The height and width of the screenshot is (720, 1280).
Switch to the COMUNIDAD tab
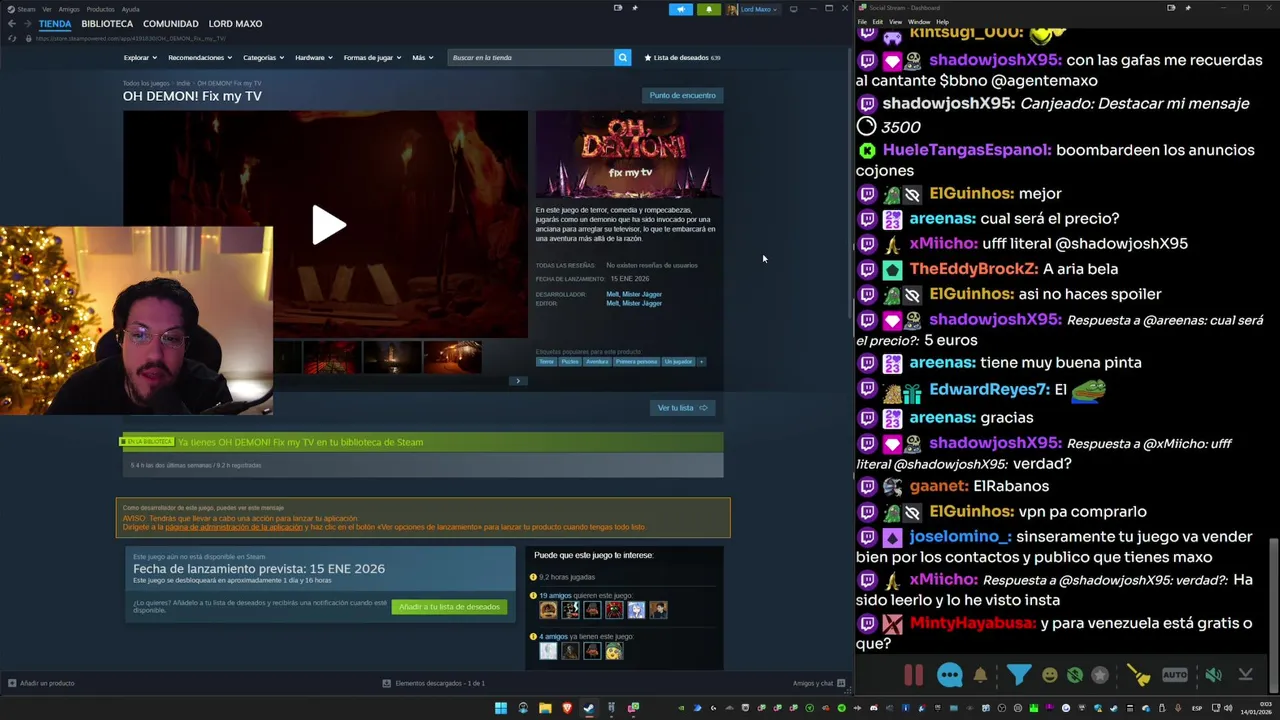coord(170,24)
